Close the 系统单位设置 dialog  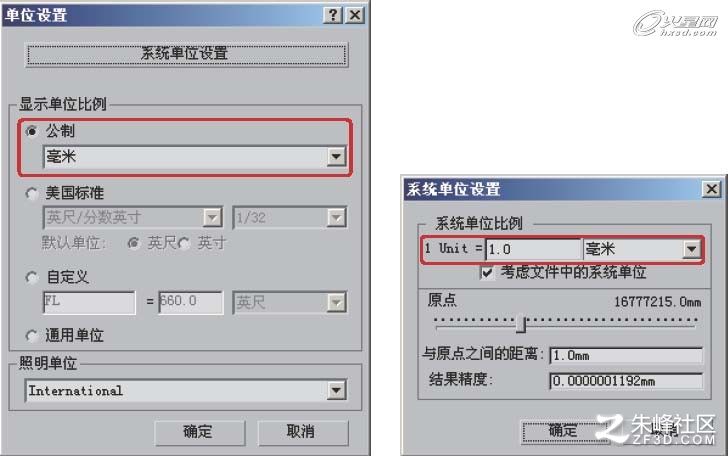(711, 189)
